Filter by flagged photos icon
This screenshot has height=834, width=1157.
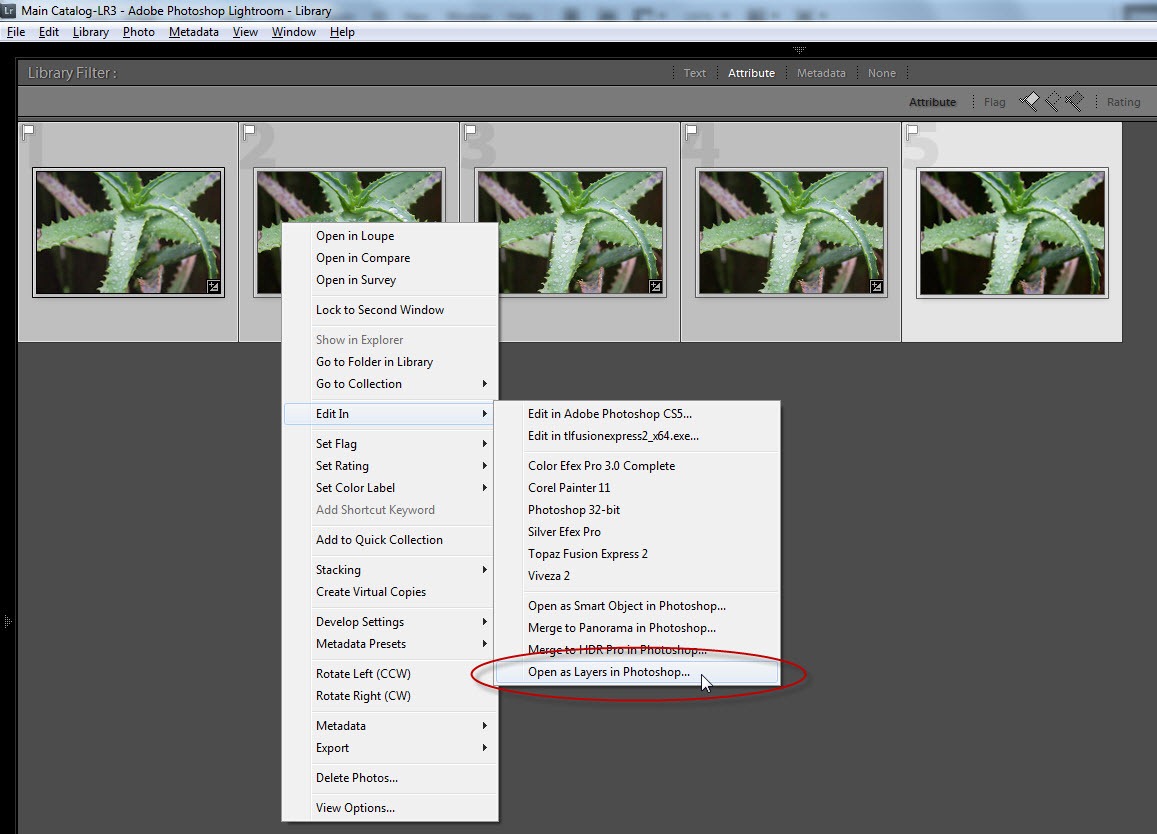pos(1029,101)
